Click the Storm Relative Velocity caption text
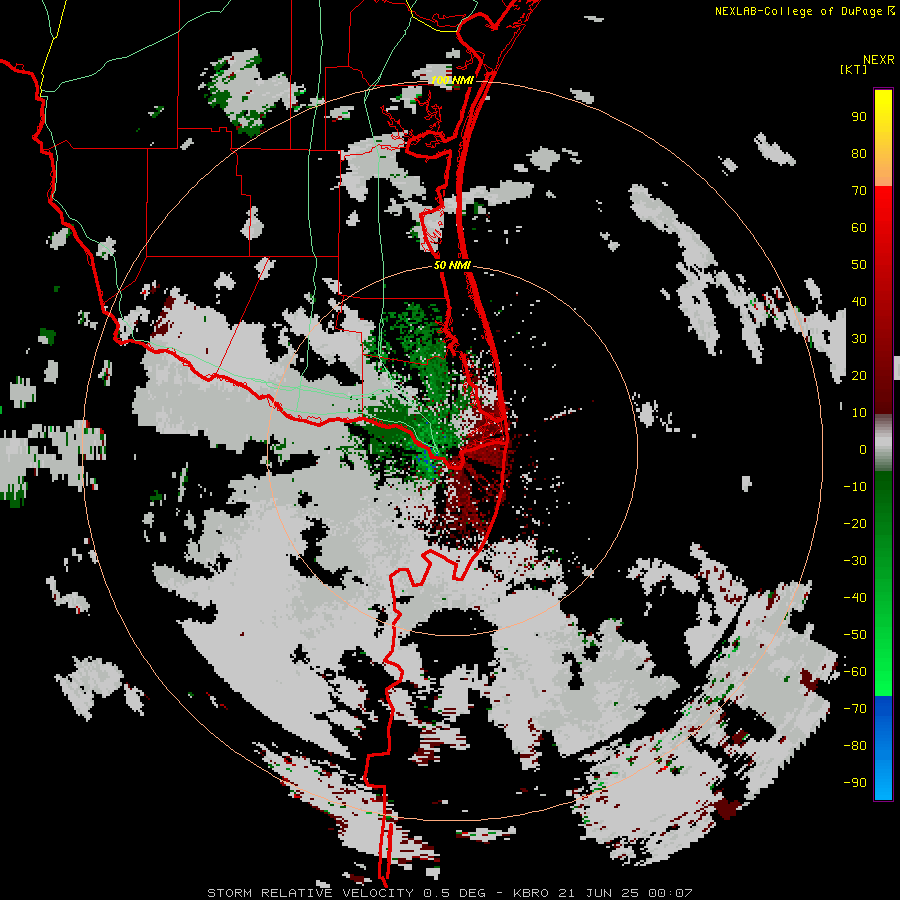This screenshot has width=900, height=900. [449, 893]
